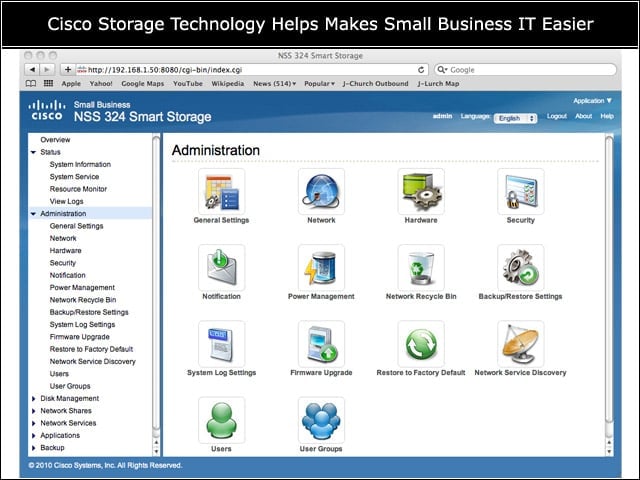Open the Network Service Discovery dish icon
Image resolution: width=640 pixels, height=480 pixels.
tap(520, 344)
